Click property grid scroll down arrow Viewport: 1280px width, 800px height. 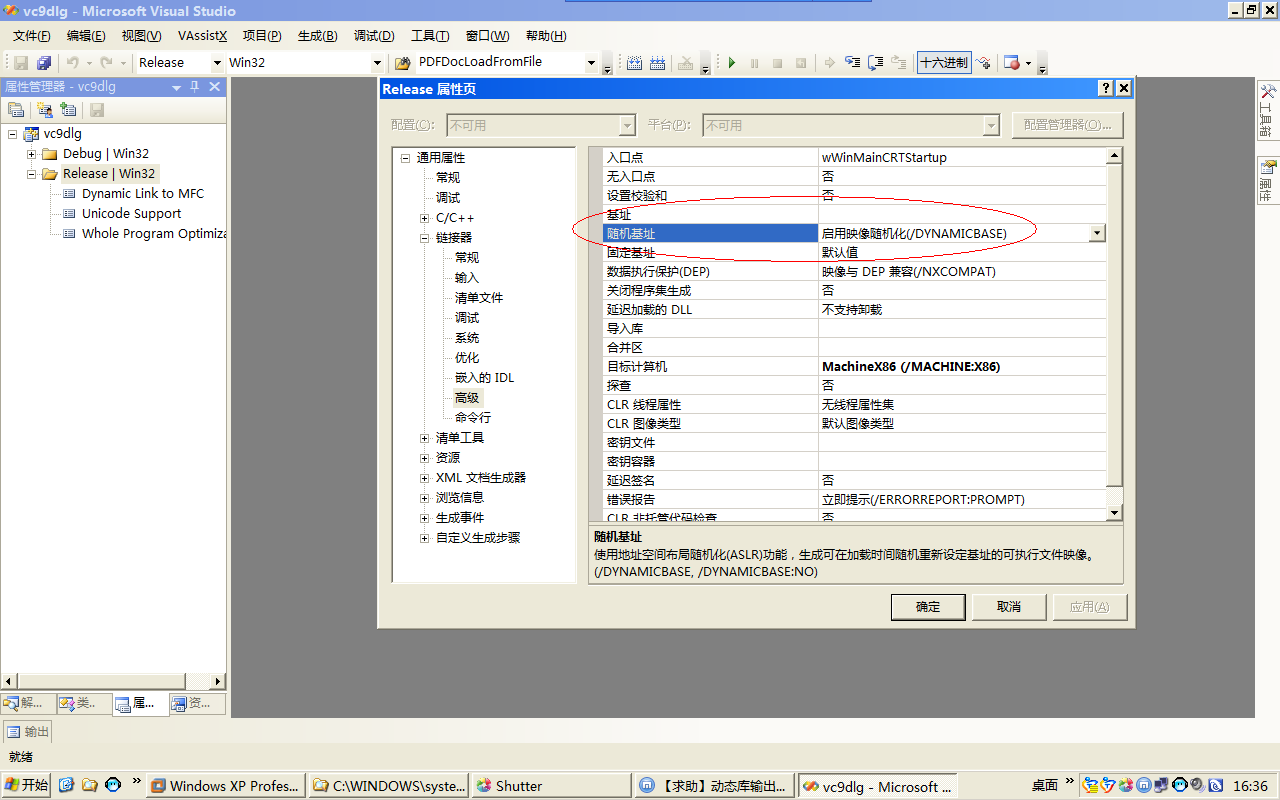tap(1114, 513)
